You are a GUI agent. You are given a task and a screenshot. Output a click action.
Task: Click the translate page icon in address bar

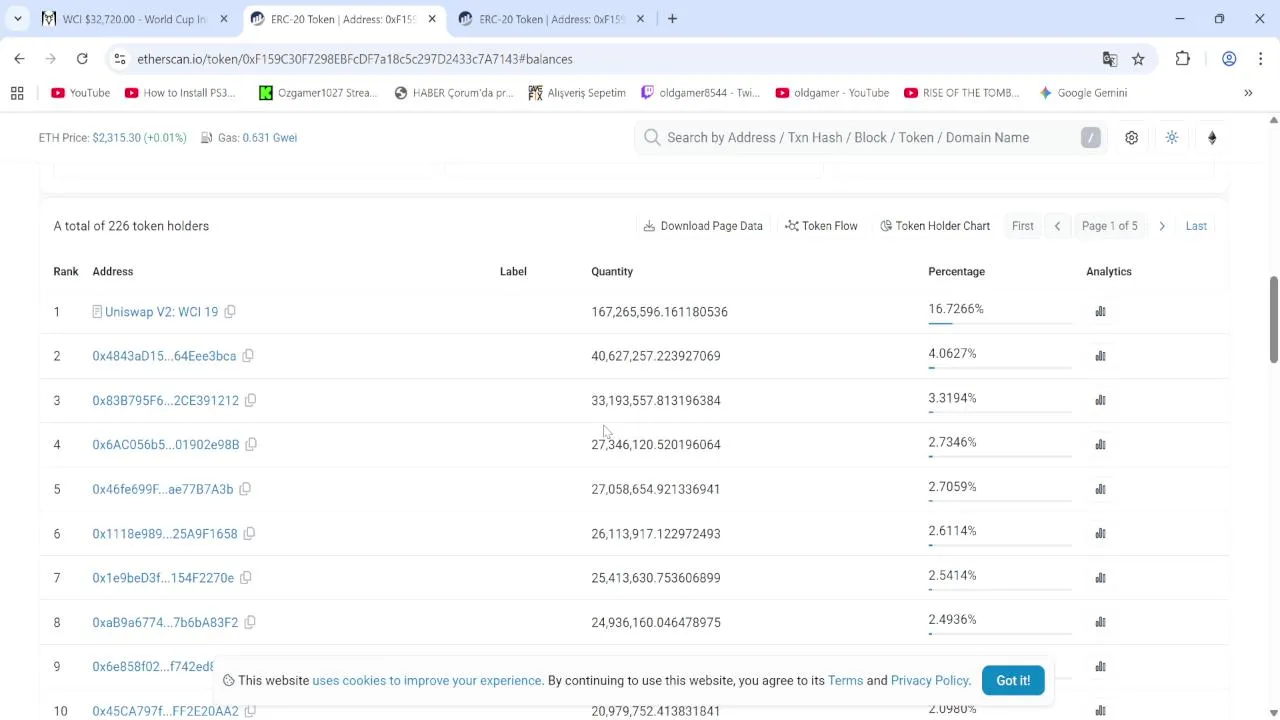point(1110,59)
